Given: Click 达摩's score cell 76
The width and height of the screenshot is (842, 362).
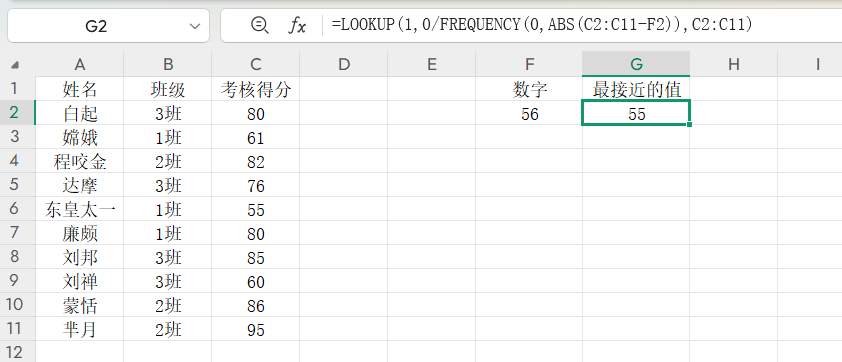Looking at the screenshot, I should point(256,185).
